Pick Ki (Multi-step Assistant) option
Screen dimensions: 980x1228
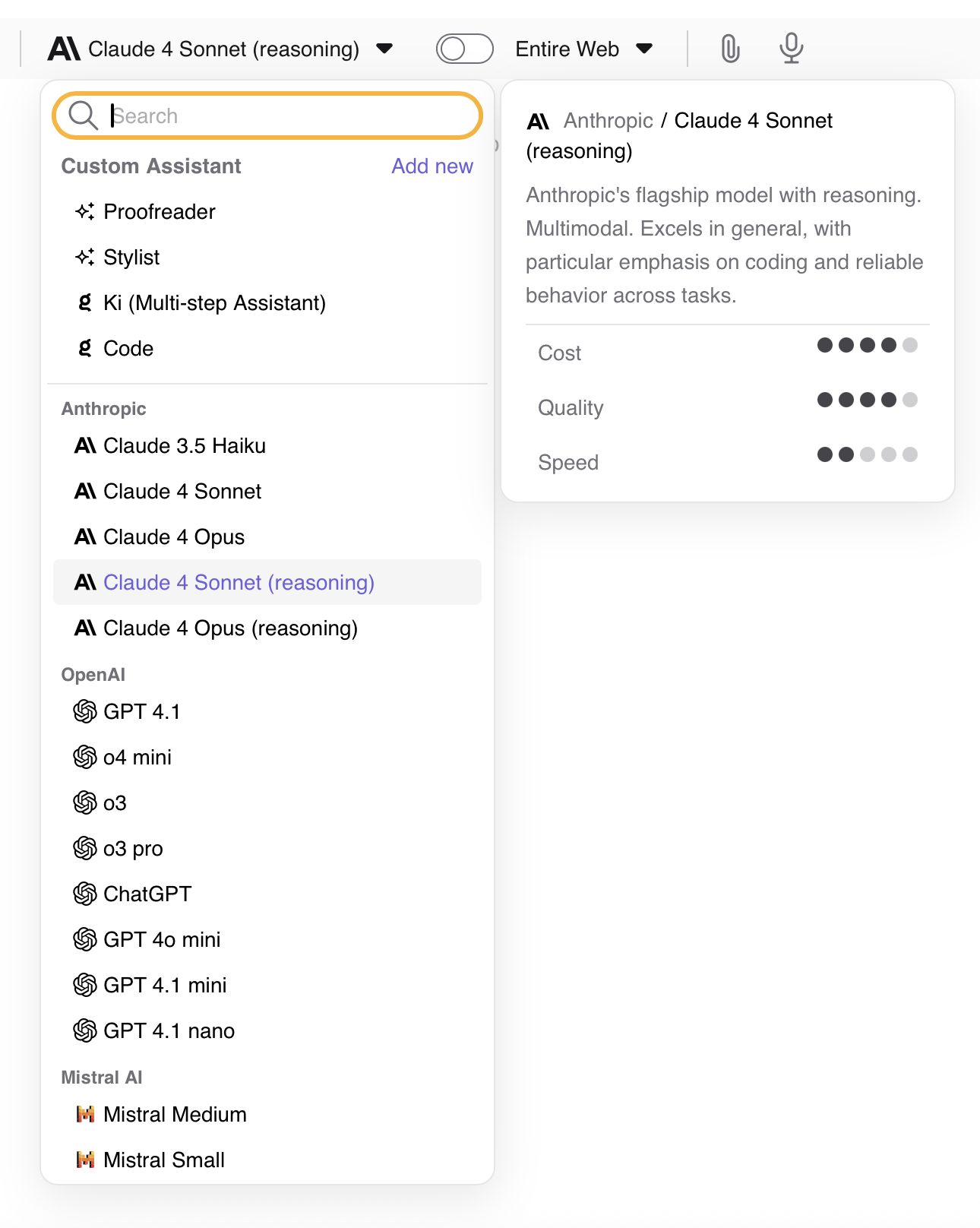[214, 303]
